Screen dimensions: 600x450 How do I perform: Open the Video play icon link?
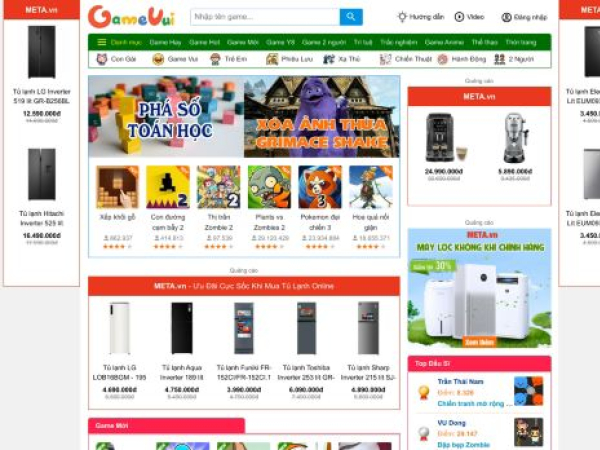pos(459,17)
